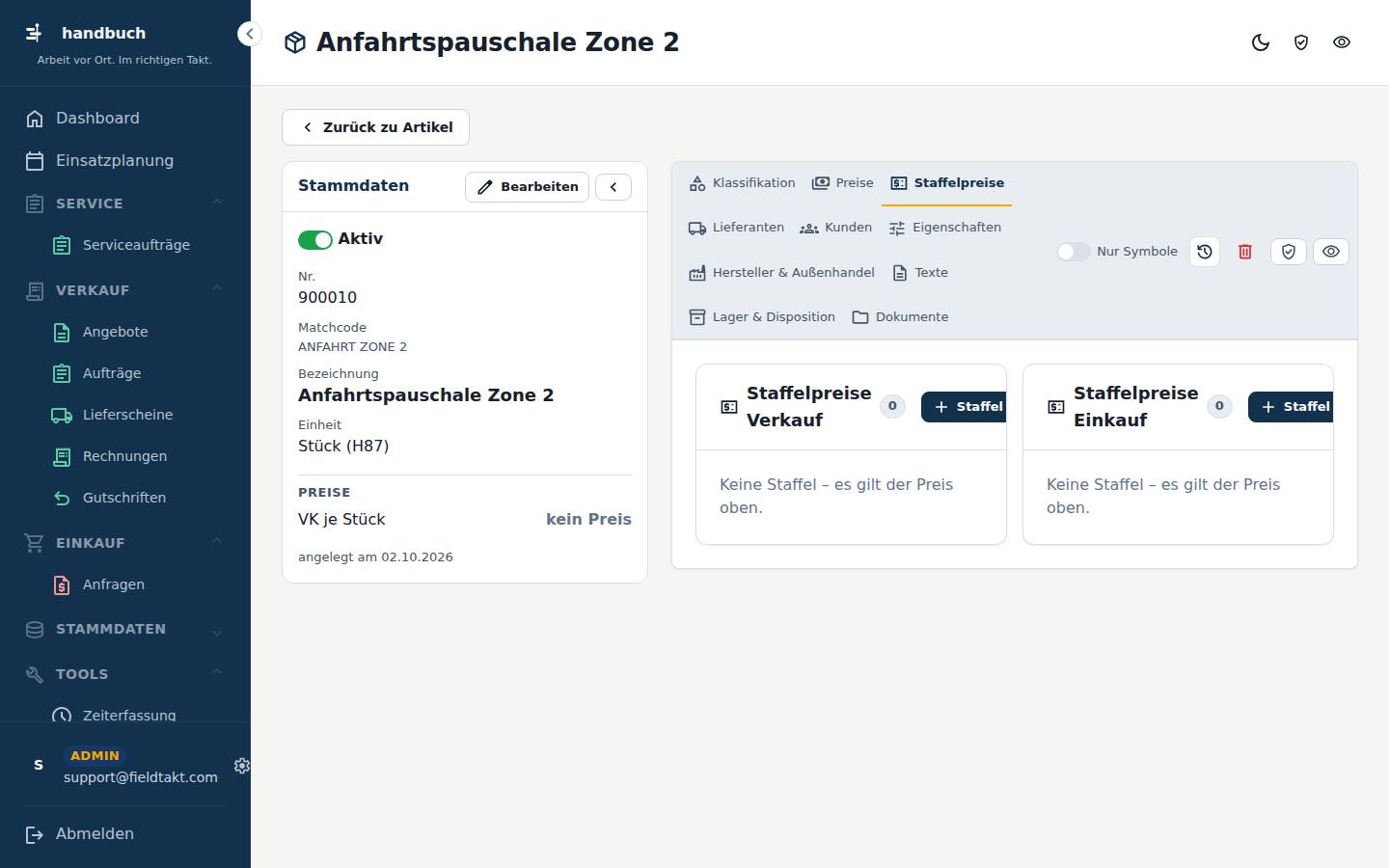Switch to the Preise tab
Image resolution: width=1389 pixels, height=868 pixels.
click(x=843, y=183)
